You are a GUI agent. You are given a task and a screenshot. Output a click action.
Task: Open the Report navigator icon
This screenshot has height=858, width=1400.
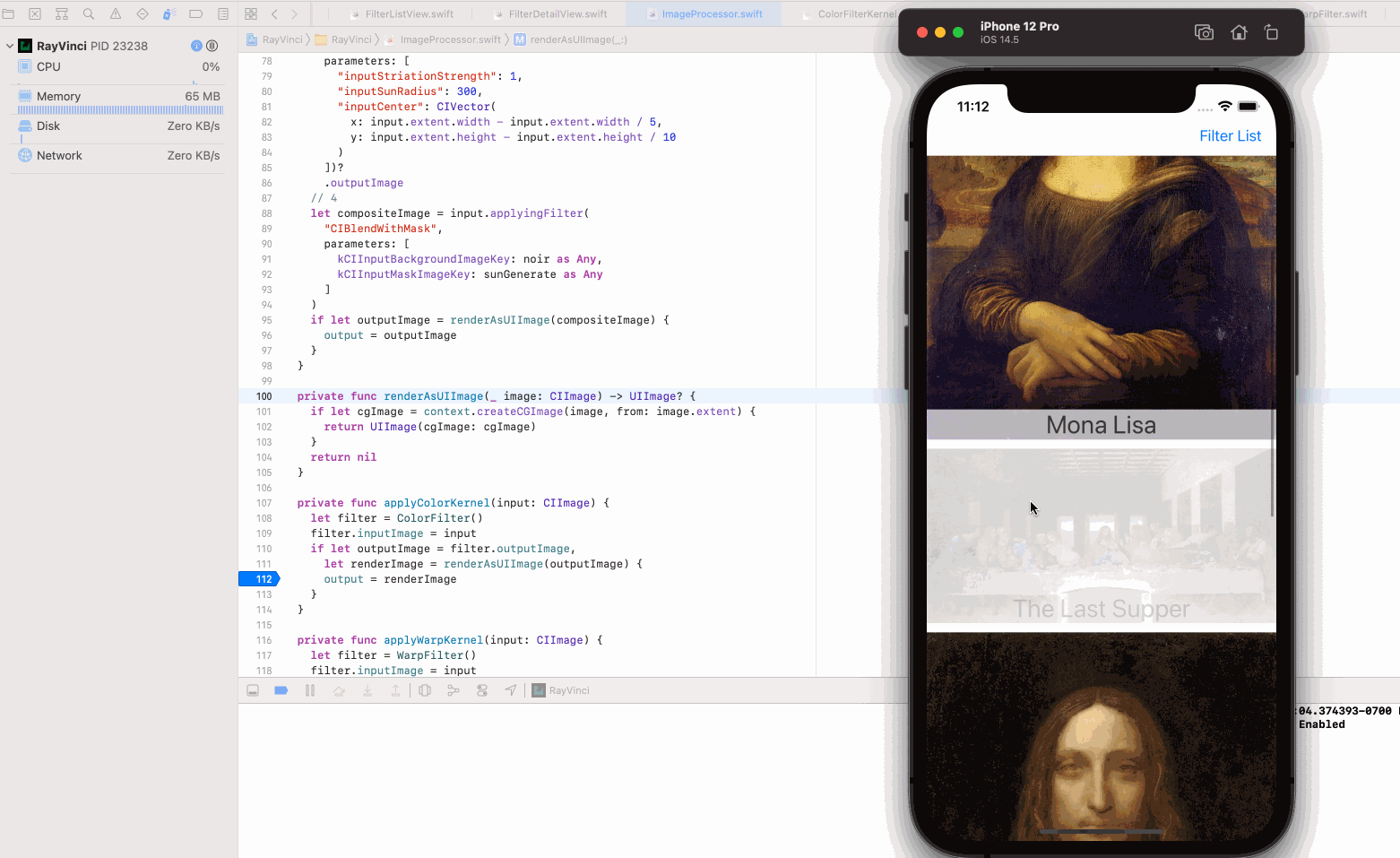click(223, 13)
